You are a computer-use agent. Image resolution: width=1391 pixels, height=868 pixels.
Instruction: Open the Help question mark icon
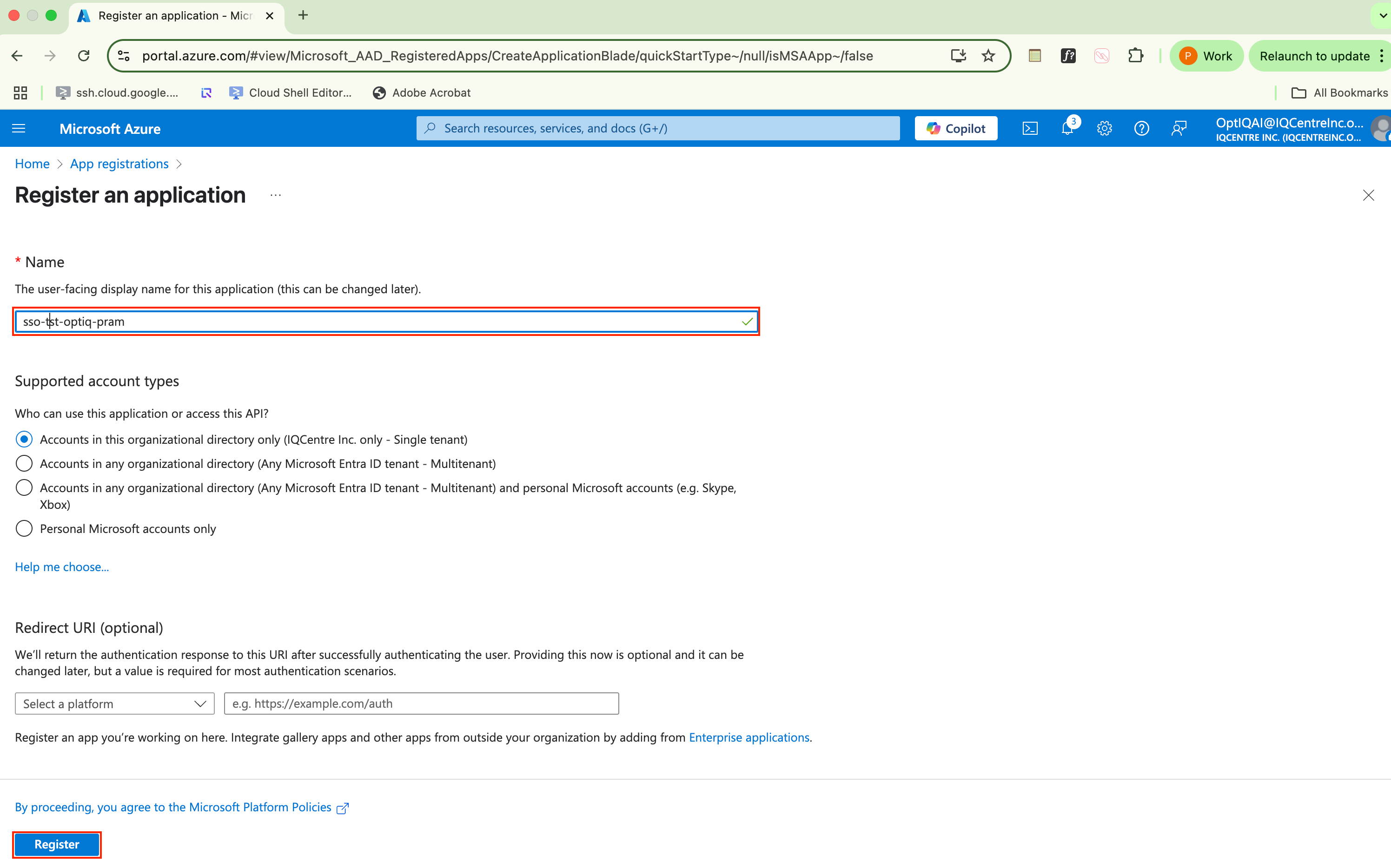[1141, 129]
